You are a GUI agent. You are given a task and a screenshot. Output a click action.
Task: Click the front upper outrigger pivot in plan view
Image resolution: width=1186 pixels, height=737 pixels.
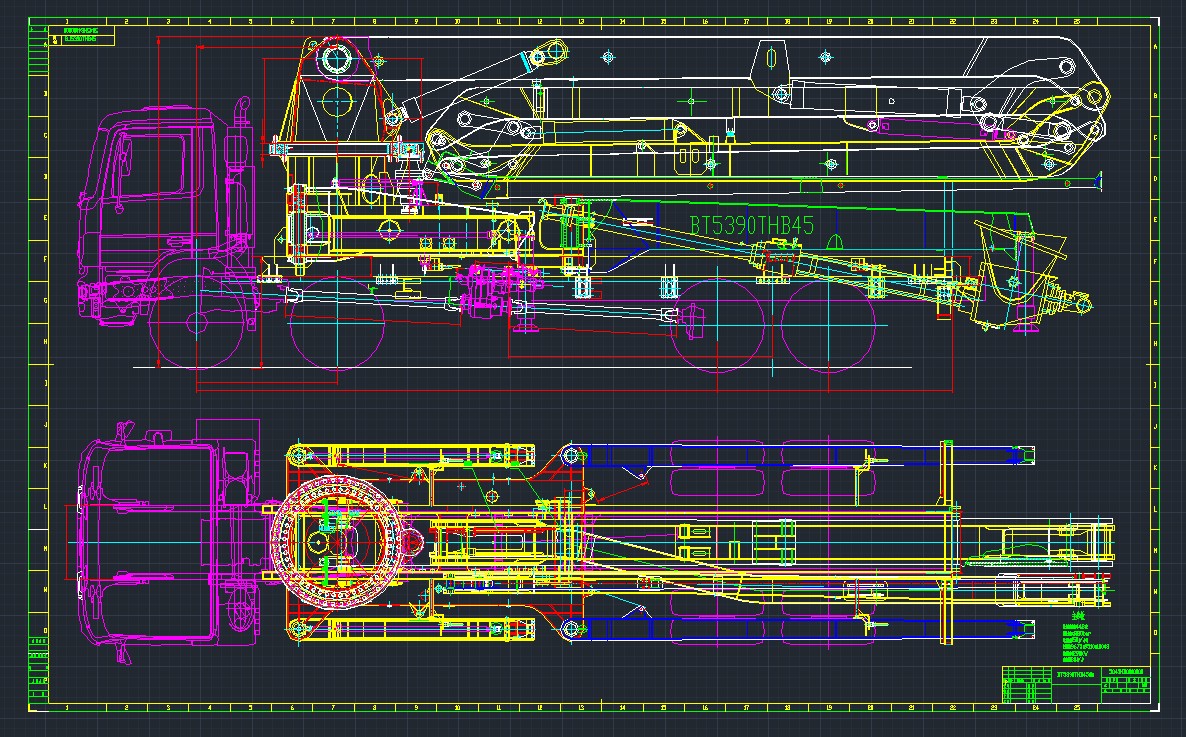(x=299, y=456)
